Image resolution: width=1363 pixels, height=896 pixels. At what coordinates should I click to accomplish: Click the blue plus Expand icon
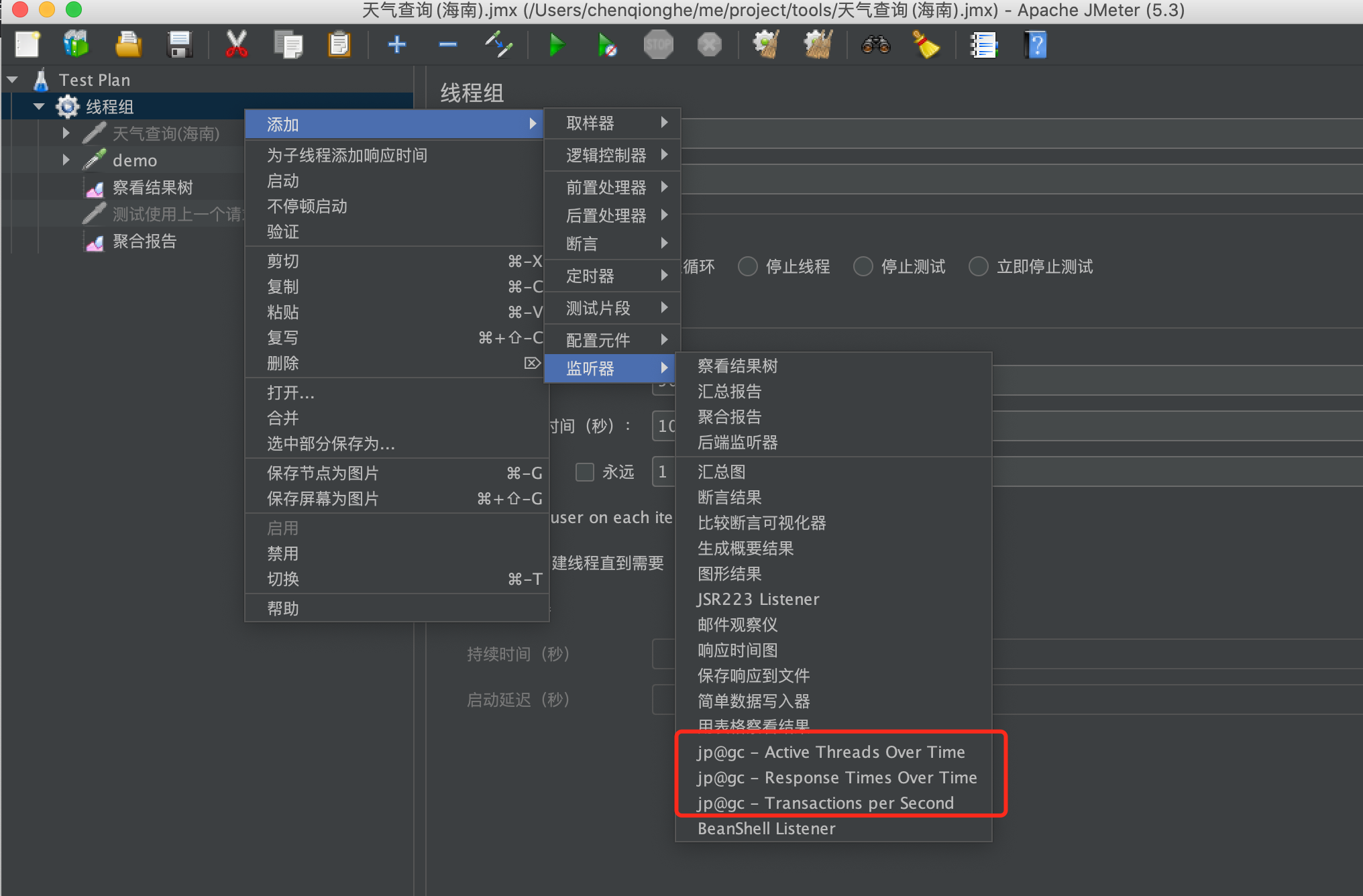click(396, 45)
